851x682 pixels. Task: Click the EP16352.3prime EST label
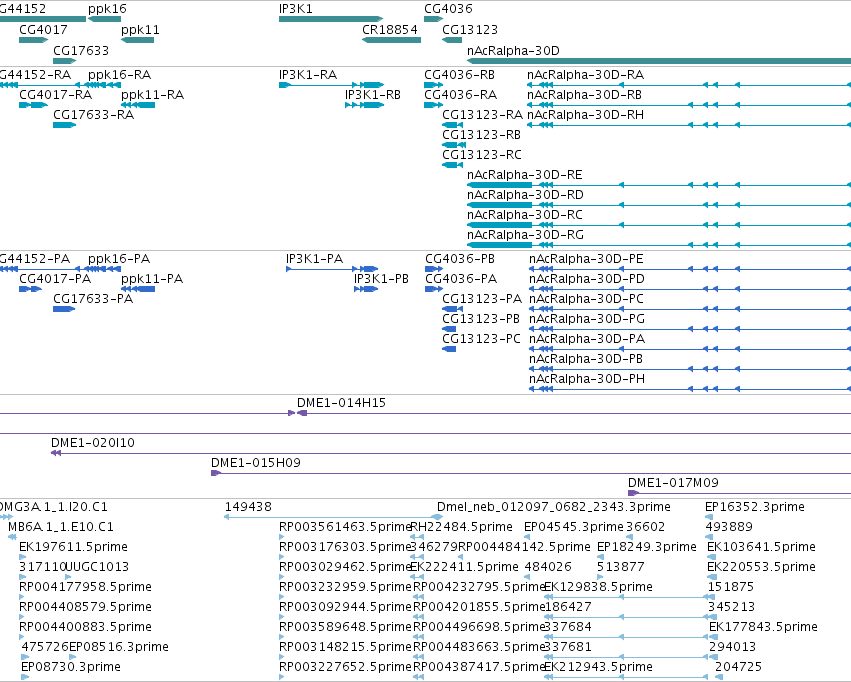click(x=755, y=507)
